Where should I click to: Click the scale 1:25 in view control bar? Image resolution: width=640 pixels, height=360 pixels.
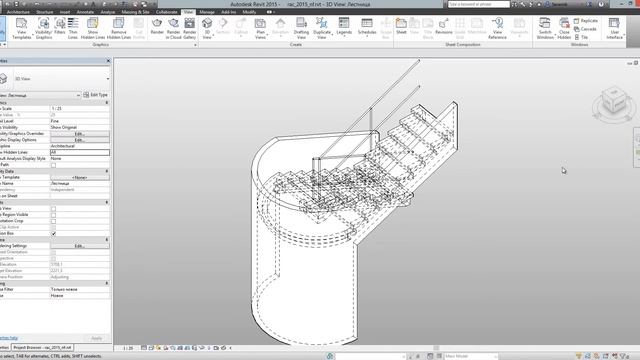click(128, 348)
